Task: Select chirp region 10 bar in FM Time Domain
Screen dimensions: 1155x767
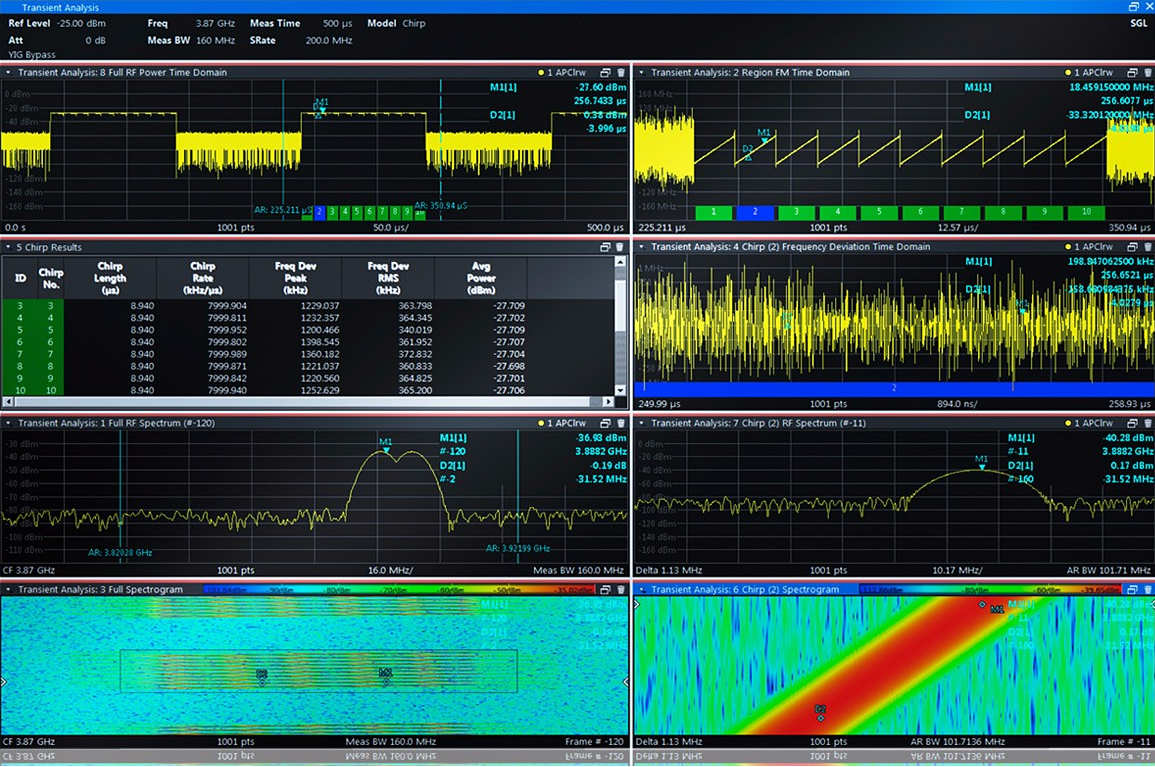Action: pyautogui.click(x=1086, y=211)
